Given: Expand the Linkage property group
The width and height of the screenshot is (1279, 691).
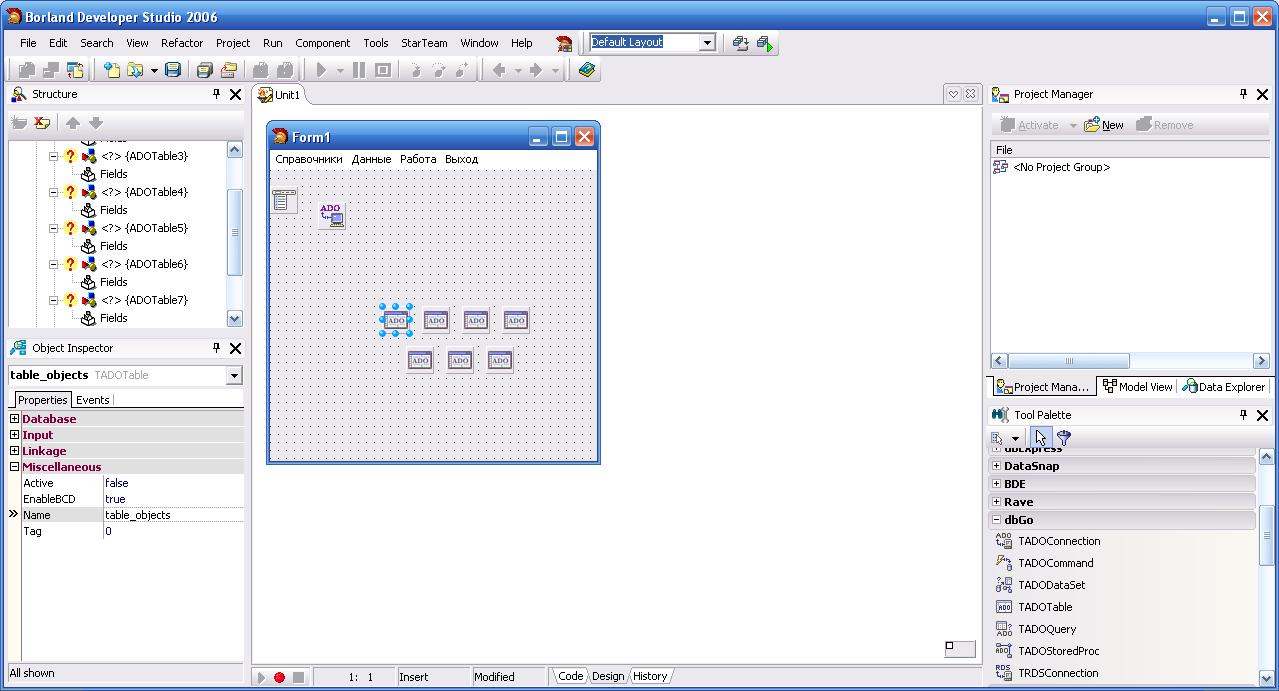Looking at the screenshot, I should [x=15, y=451].
